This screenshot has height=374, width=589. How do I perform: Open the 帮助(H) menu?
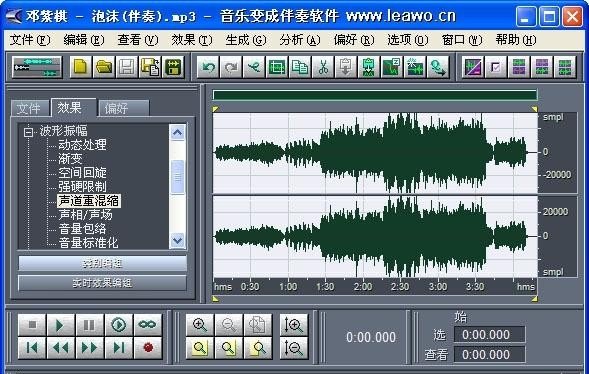coord(516,39)
